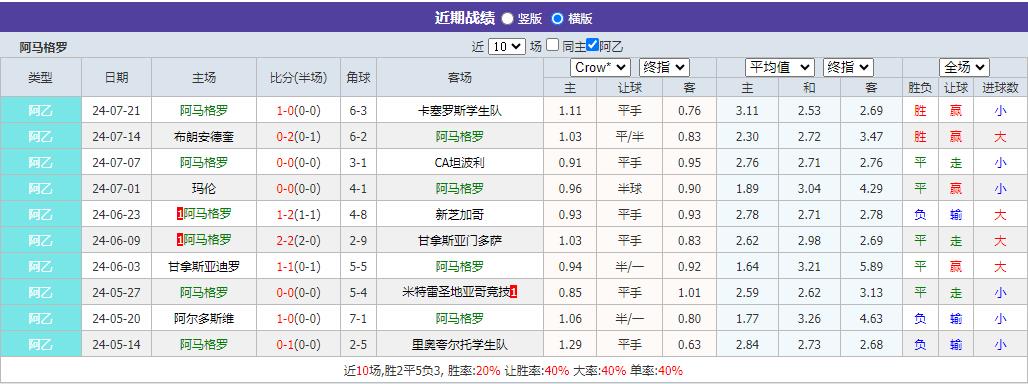Click the 角球 column header
Image resolution: width=1028 pixels, height=384 pixels.
(x=359, y=77)
